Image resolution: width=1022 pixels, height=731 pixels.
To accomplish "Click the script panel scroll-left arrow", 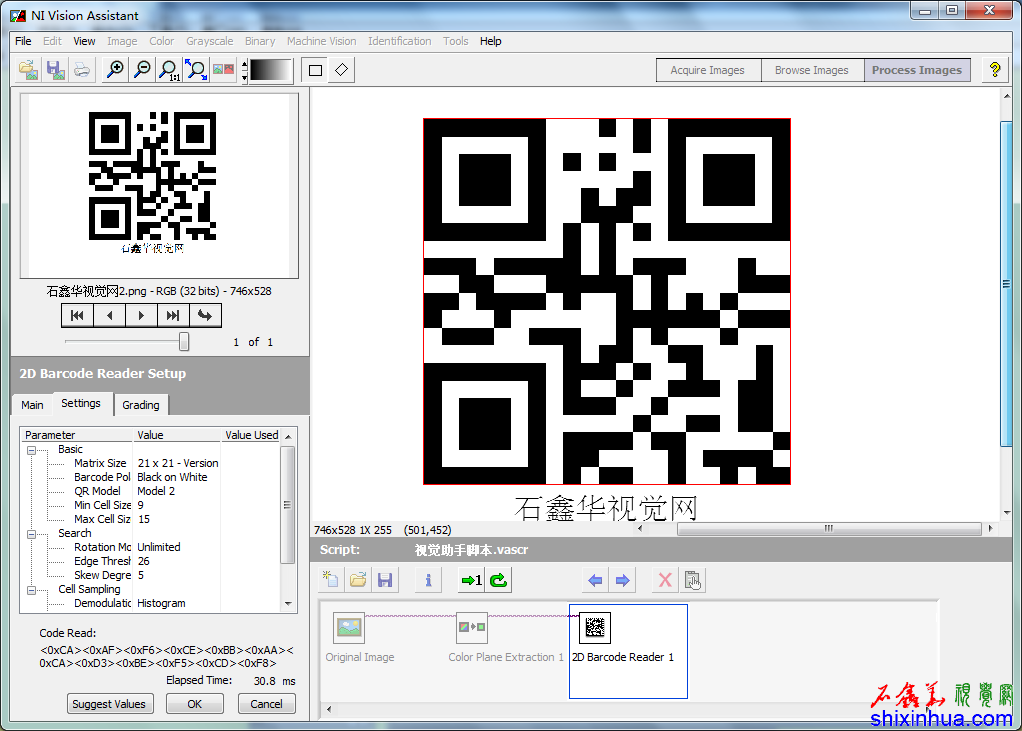I will pos(329,709).
